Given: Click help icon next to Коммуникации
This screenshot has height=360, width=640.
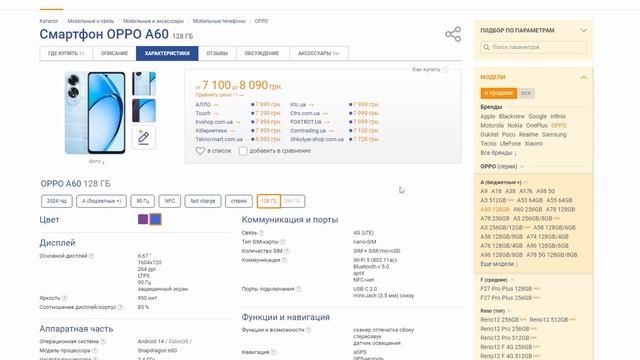Looking at the screenshot, I should click(284, 260).
